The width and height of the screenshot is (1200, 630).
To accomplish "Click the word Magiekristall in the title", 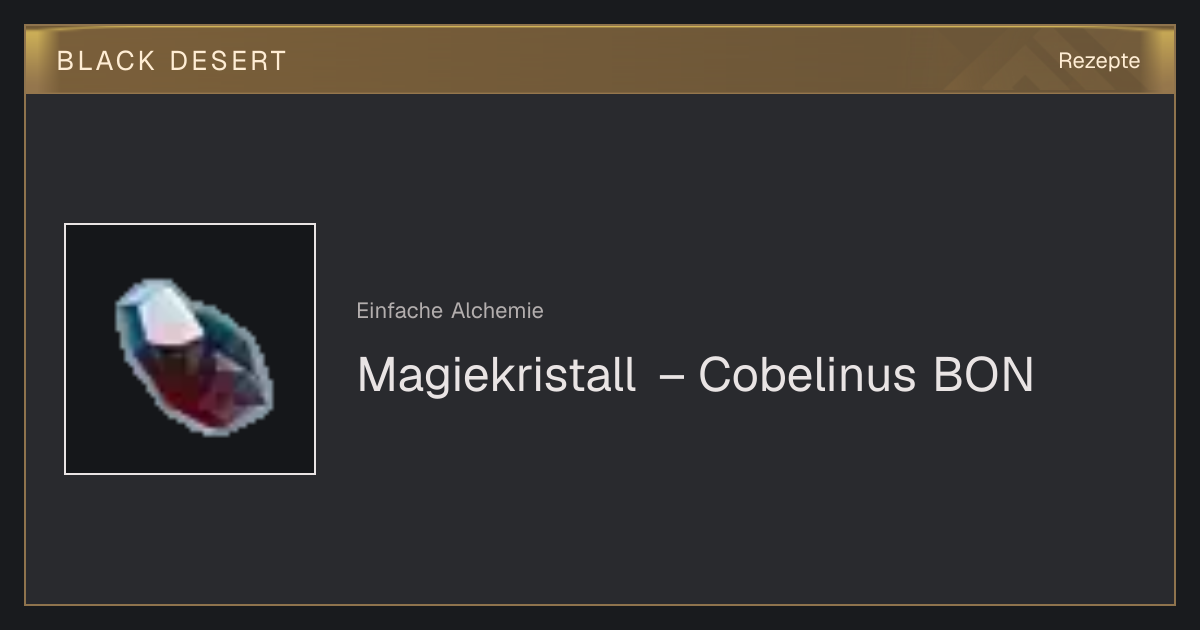I will click(496, 375).
